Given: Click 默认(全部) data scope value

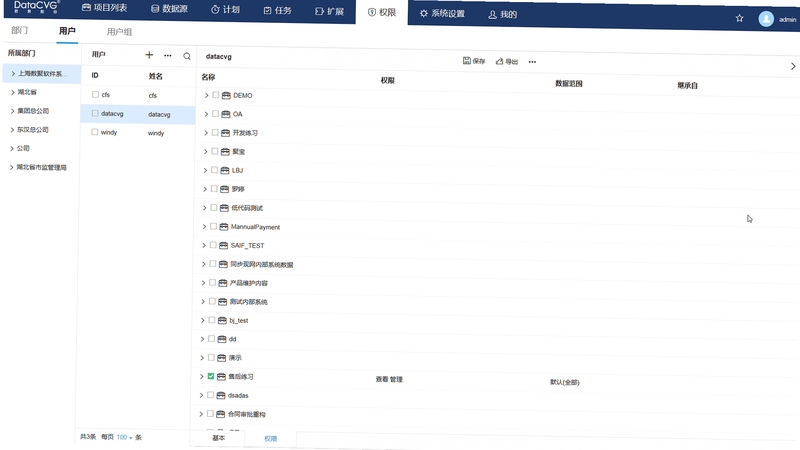Looking at the screenshot, I should coord(564,382).
